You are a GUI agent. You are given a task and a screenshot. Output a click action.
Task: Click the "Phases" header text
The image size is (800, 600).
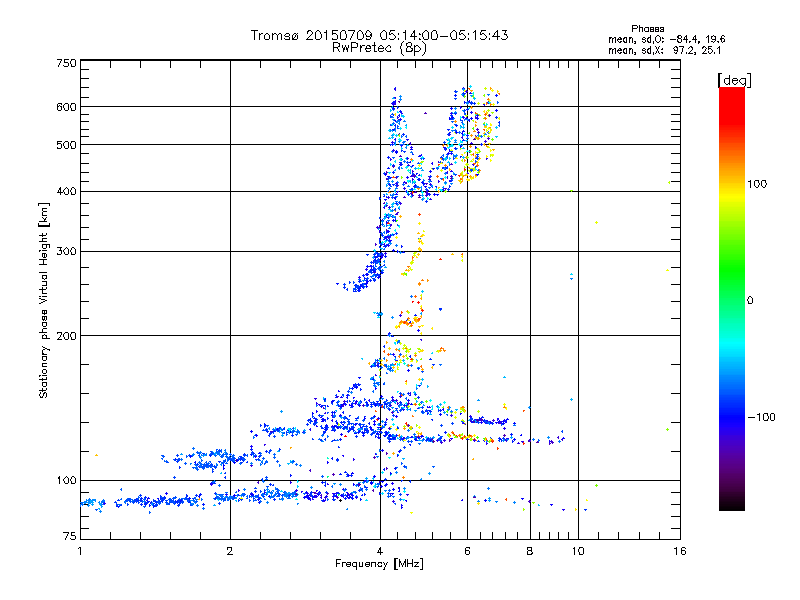coord(647,29)
